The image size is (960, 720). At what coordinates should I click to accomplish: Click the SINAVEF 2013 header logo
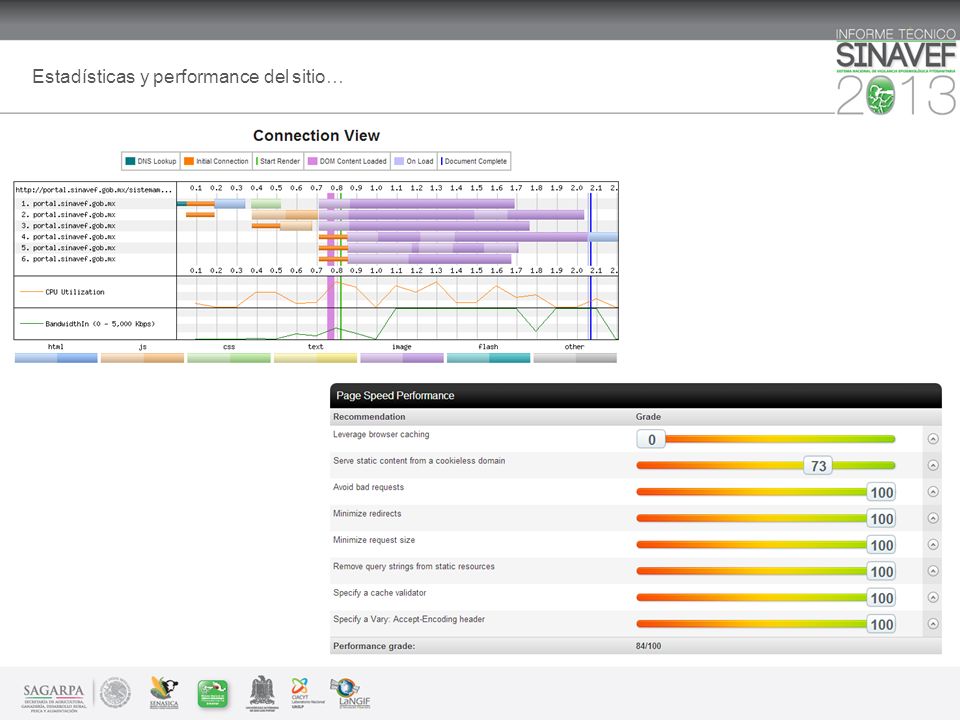click(896, 72)
